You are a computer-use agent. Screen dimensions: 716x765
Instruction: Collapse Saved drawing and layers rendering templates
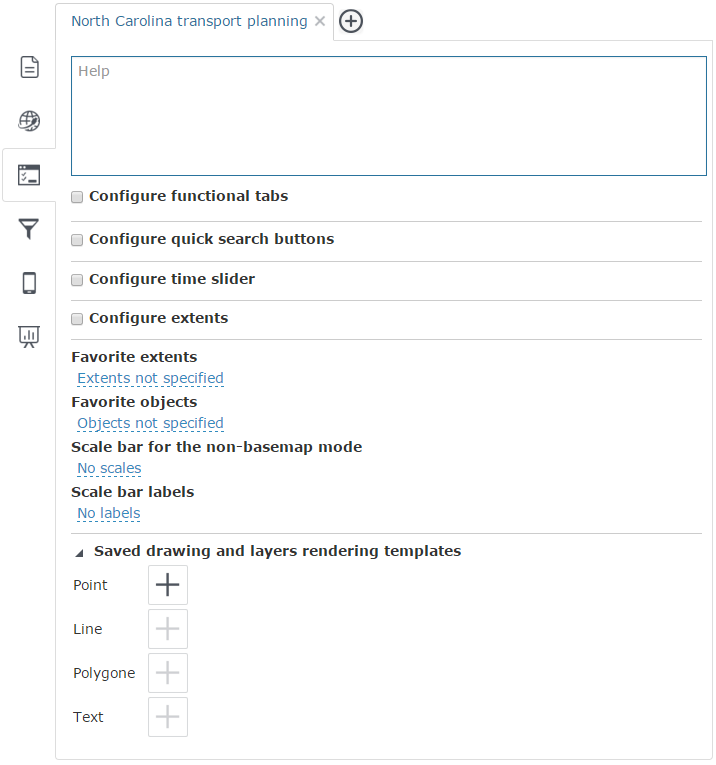click(x=80, y=552)
